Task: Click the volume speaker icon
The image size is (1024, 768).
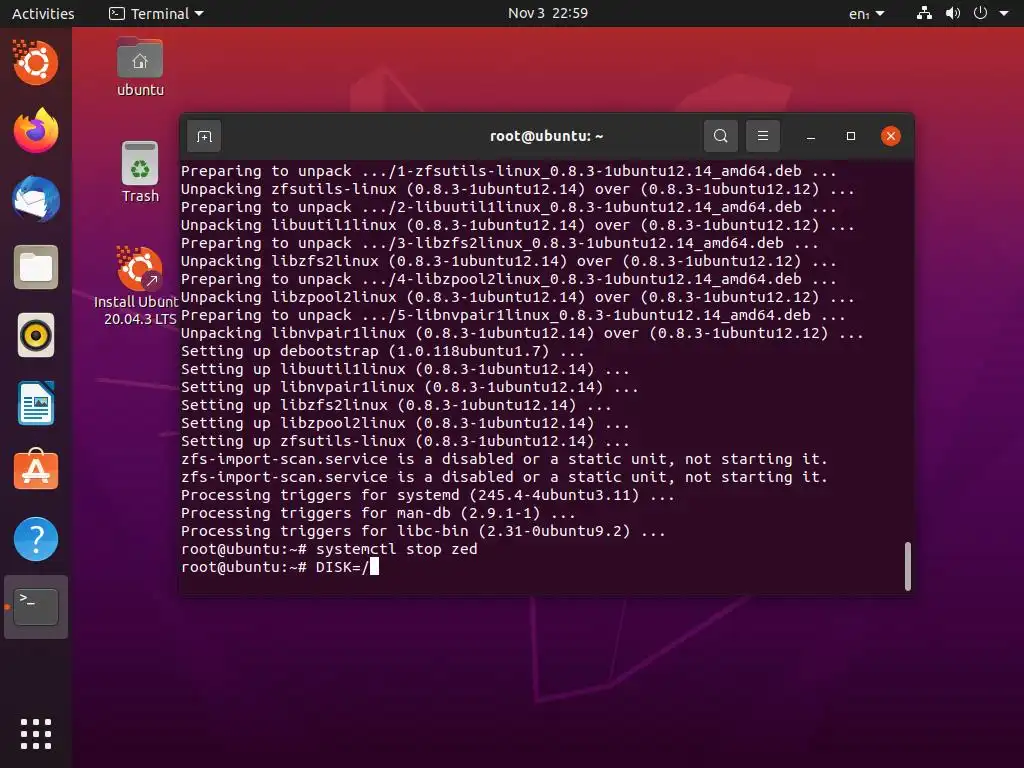Action: click(952, 13)
